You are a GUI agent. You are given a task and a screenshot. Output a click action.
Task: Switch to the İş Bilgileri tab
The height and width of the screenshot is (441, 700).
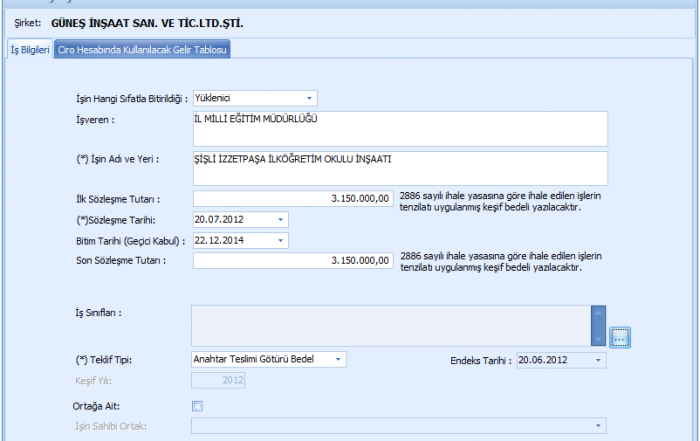coord(29,49)
